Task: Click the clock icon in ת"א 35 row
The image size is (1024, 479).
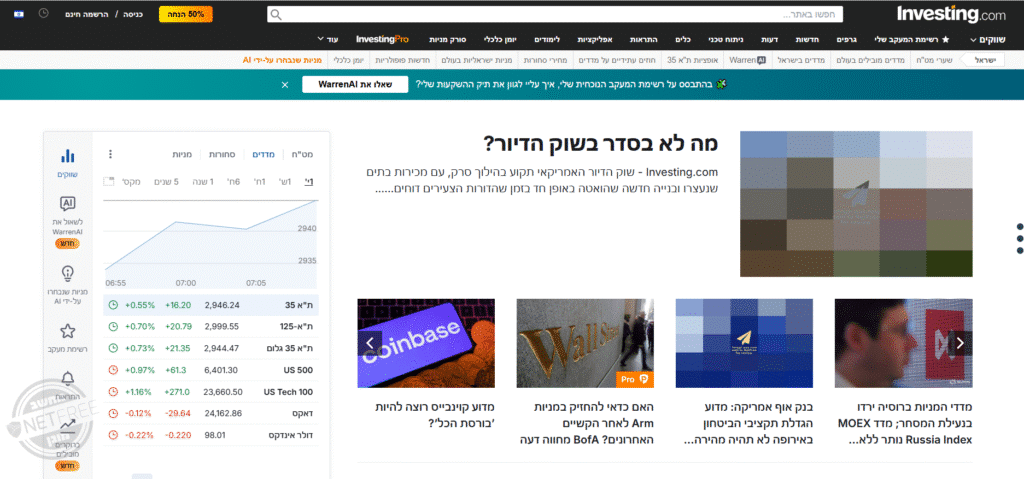Action: coord(113,305)
